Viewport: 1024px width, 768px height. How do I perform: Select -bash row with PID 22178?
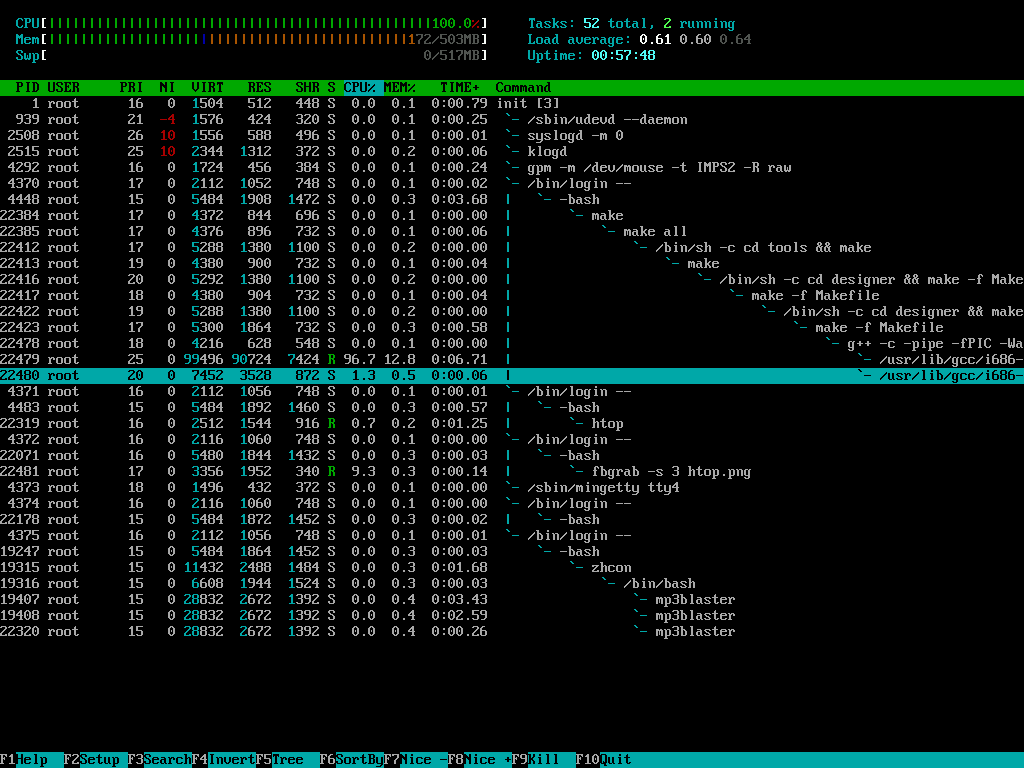[x=512, y=519]
